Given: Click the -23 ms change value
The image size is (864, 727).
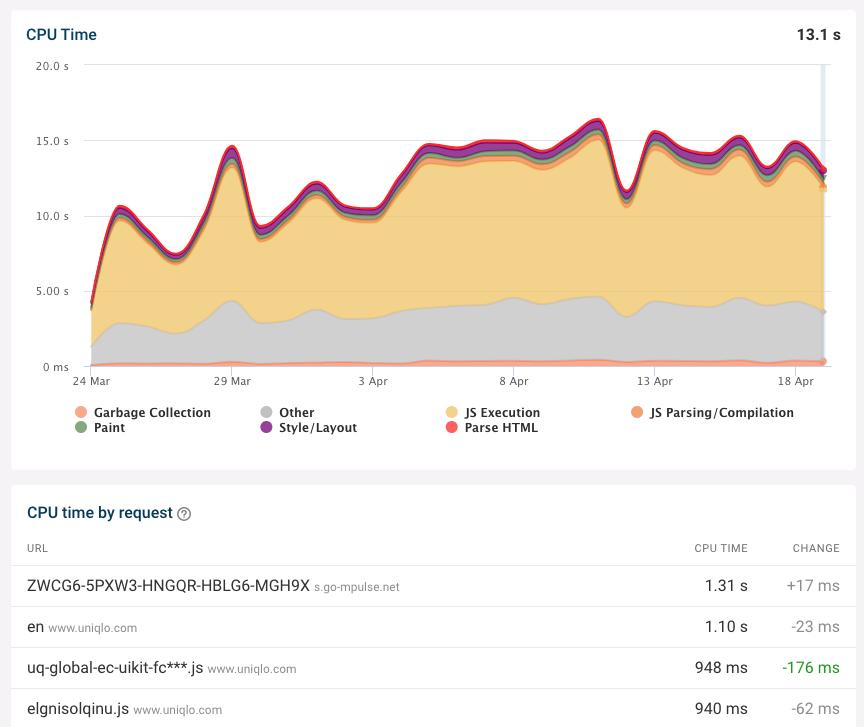Looking at the screenshot, I should (x=816, y=627).
